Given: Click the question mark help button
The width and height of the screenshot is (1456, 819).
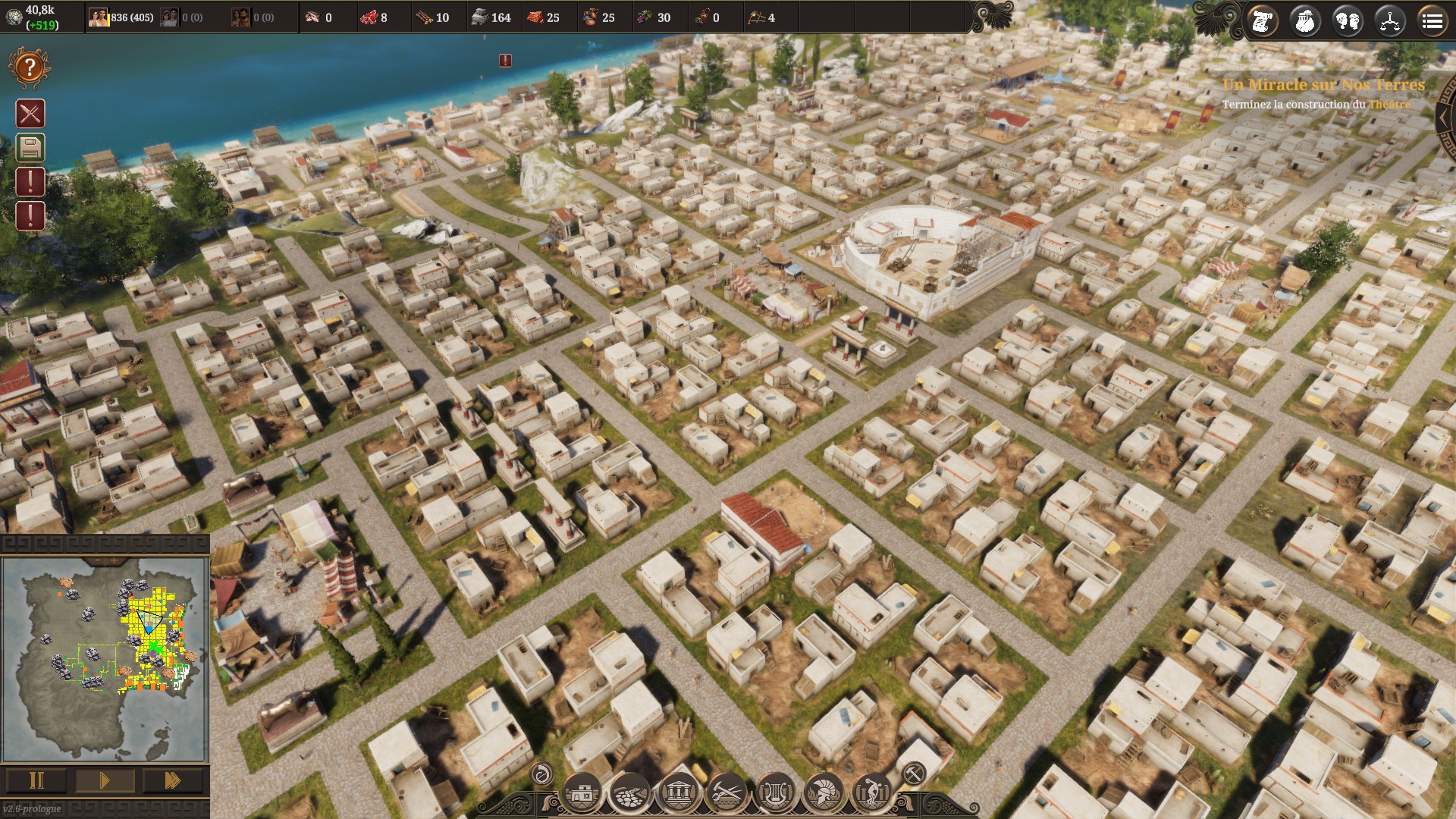Looking at the screenshot, I should 30,67.
